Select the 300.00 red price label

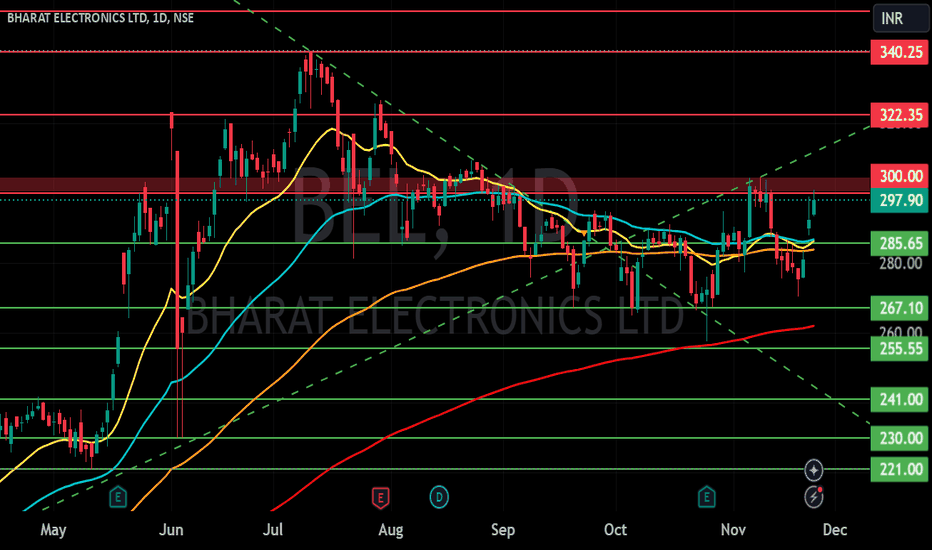click(899, 176)
